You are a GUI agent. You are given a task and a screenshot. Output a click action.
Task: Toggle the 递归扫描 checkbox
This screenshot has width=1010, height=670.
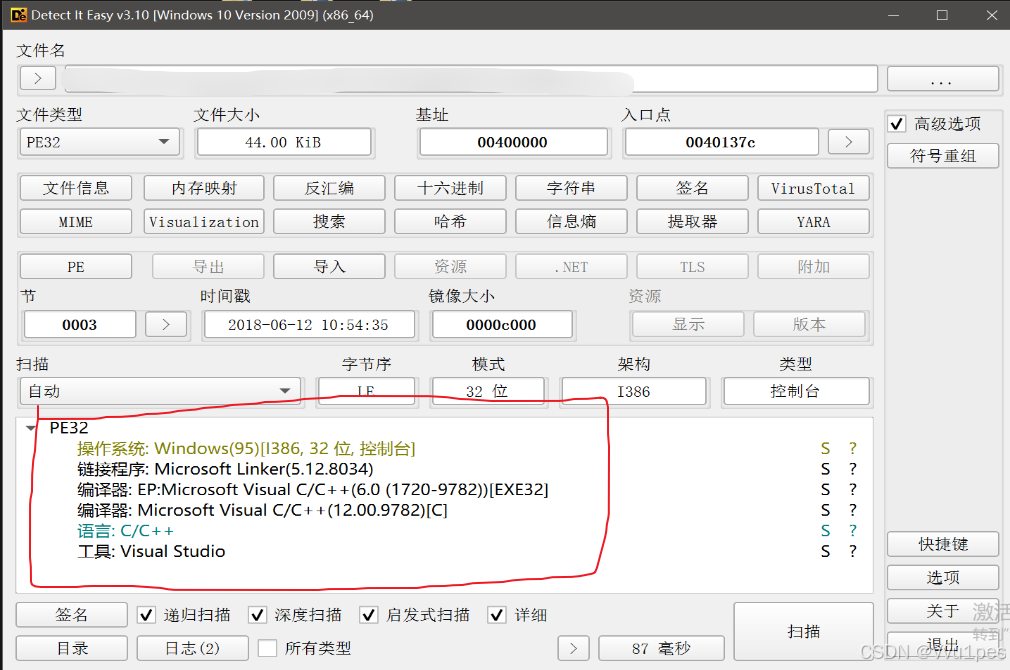tap(146, 615)
